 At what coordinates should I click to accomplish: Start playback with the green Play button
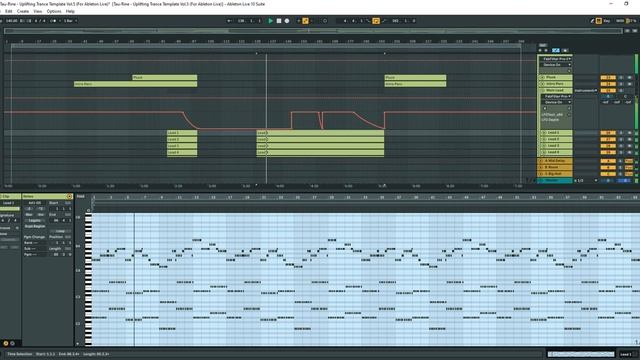click(x=270, y=21)
